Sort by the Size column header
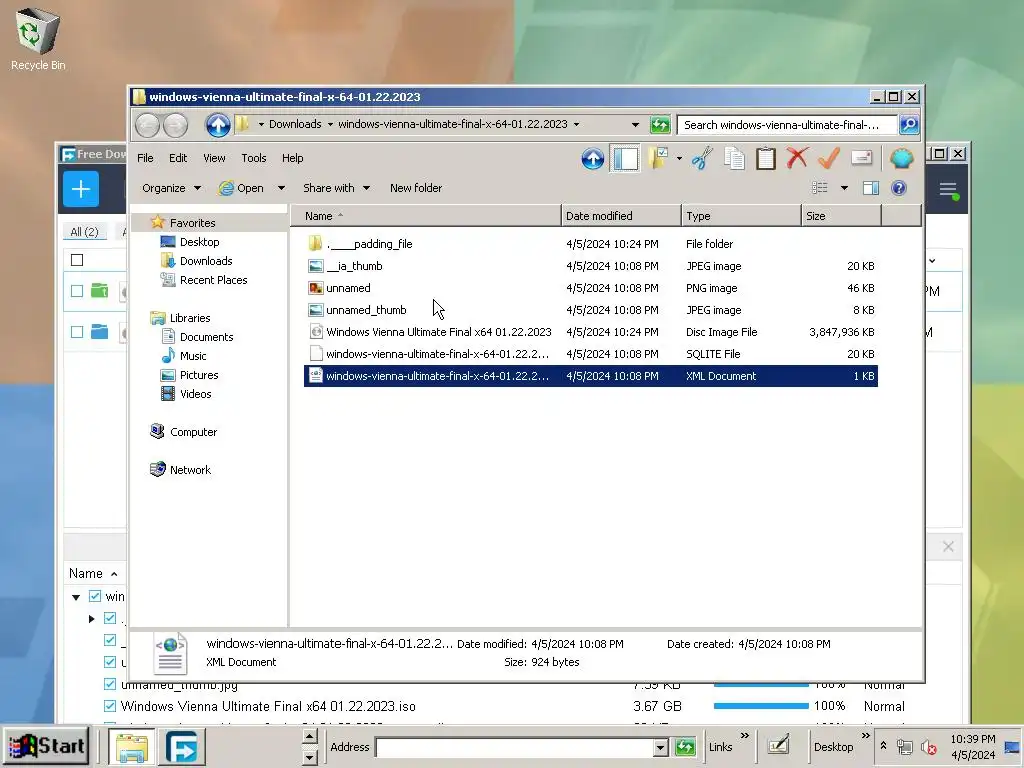The width and height of the screenshot is (1024, 768). point(841,216)
